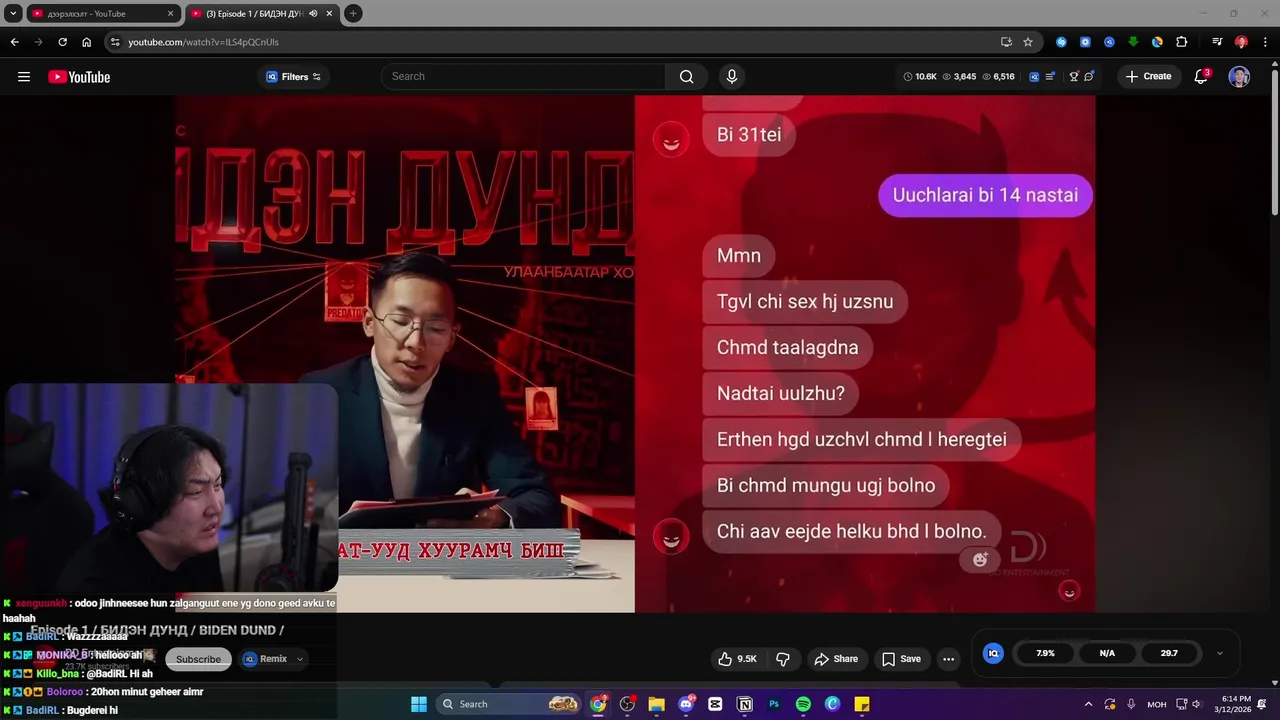Share this video
The width and height of the screenshot is (1280, 720).
[836, 659]
